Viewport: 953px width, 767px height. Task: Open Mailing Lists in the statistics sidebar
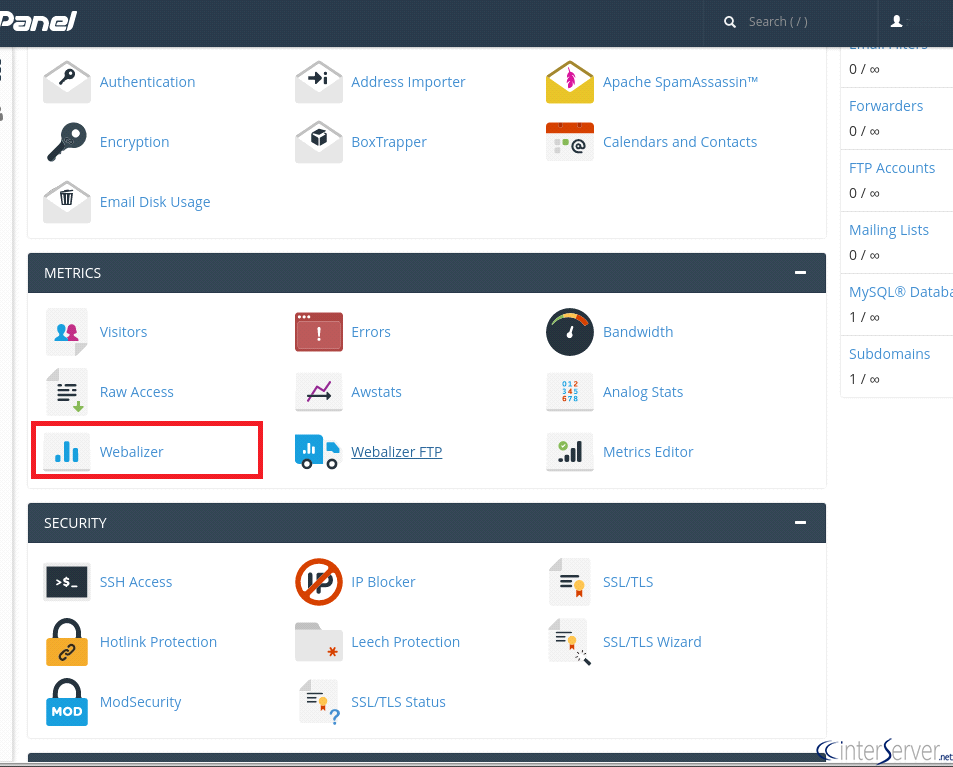[889, 230]
